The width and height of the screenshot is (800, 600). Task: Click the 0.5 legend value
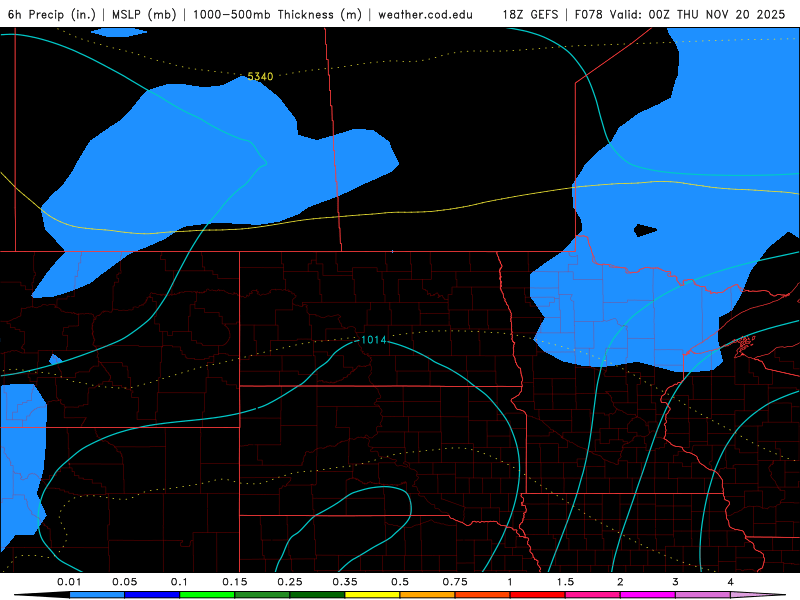coord(400,582)
